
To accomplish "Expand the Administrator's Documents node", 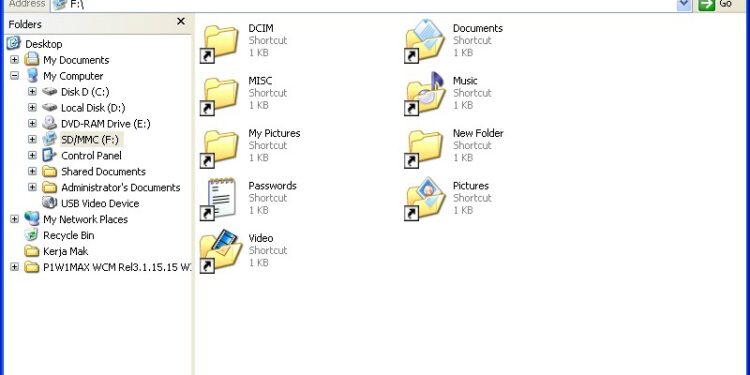I will (32, 187).
